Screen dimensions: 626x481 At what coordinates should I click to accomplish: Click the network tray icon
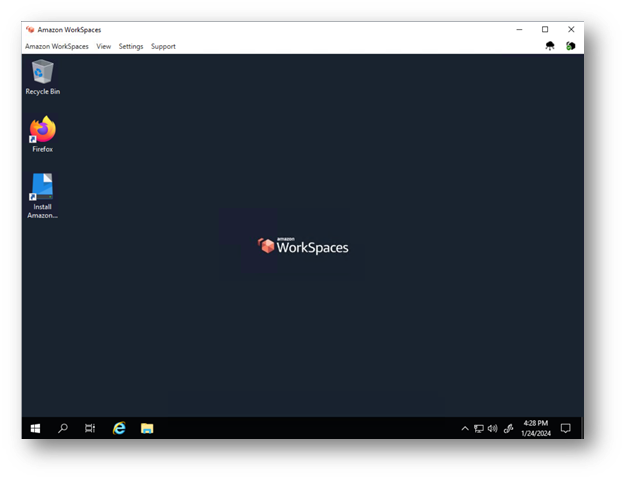(479, 429)
